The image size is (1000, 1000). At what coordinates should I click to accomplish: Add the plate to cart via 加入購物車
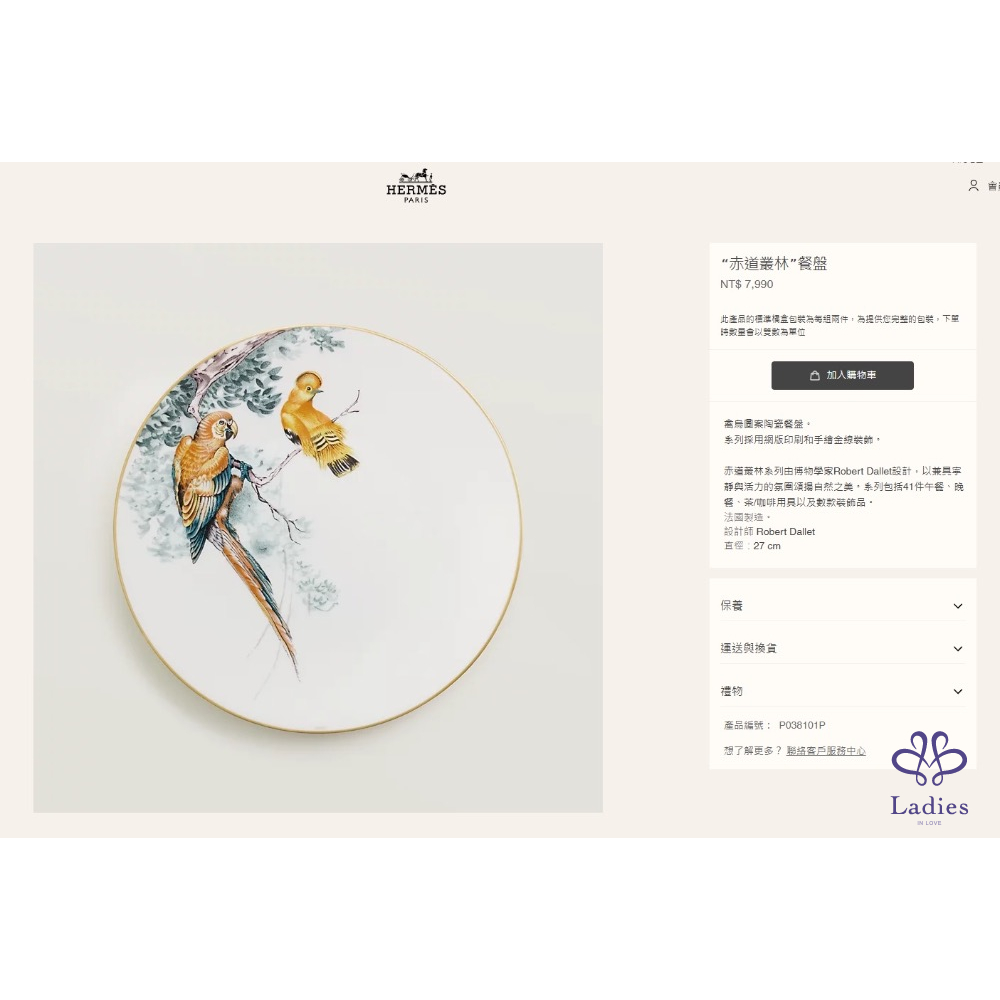click(x=842, y=376)
